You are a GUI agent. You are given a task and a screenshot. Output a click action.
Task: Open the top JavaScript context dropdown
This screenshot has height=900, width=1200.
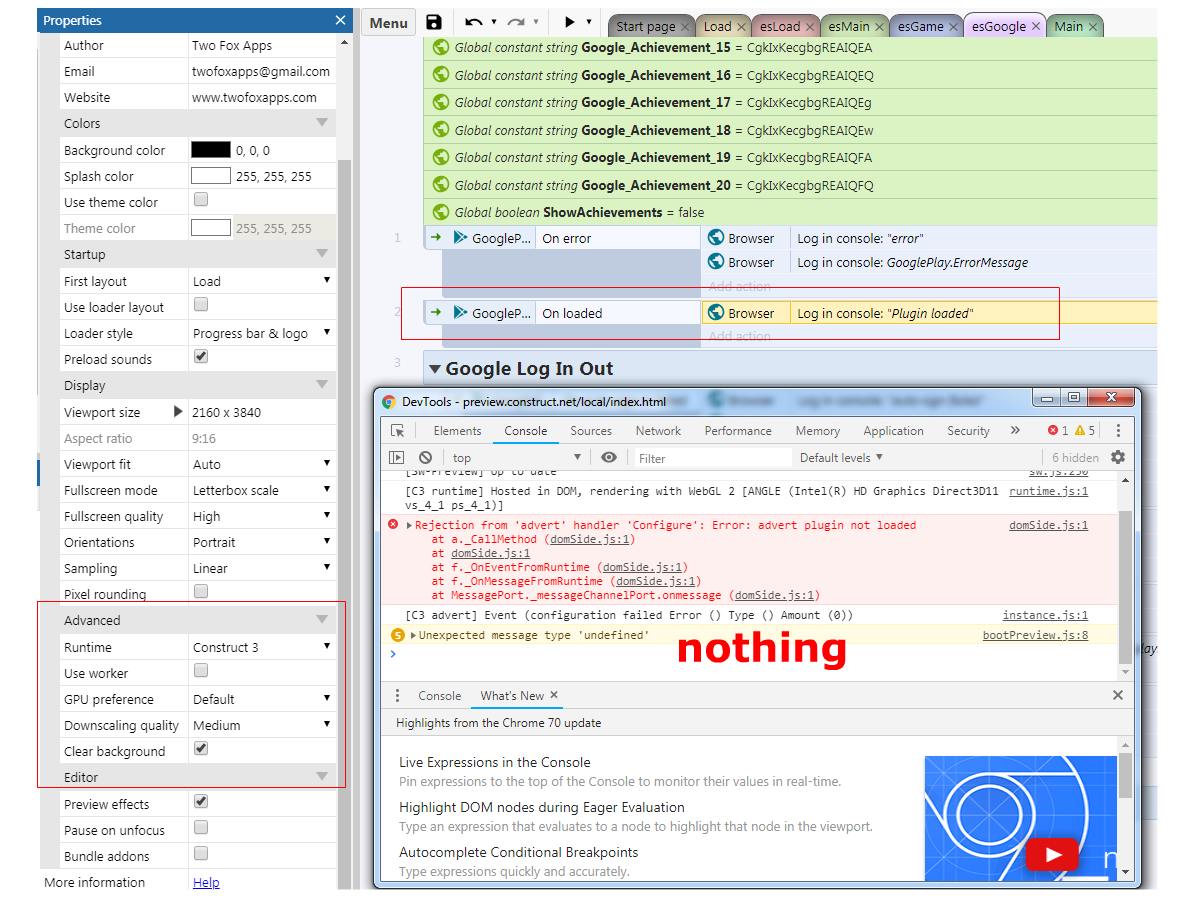[516, 458]
